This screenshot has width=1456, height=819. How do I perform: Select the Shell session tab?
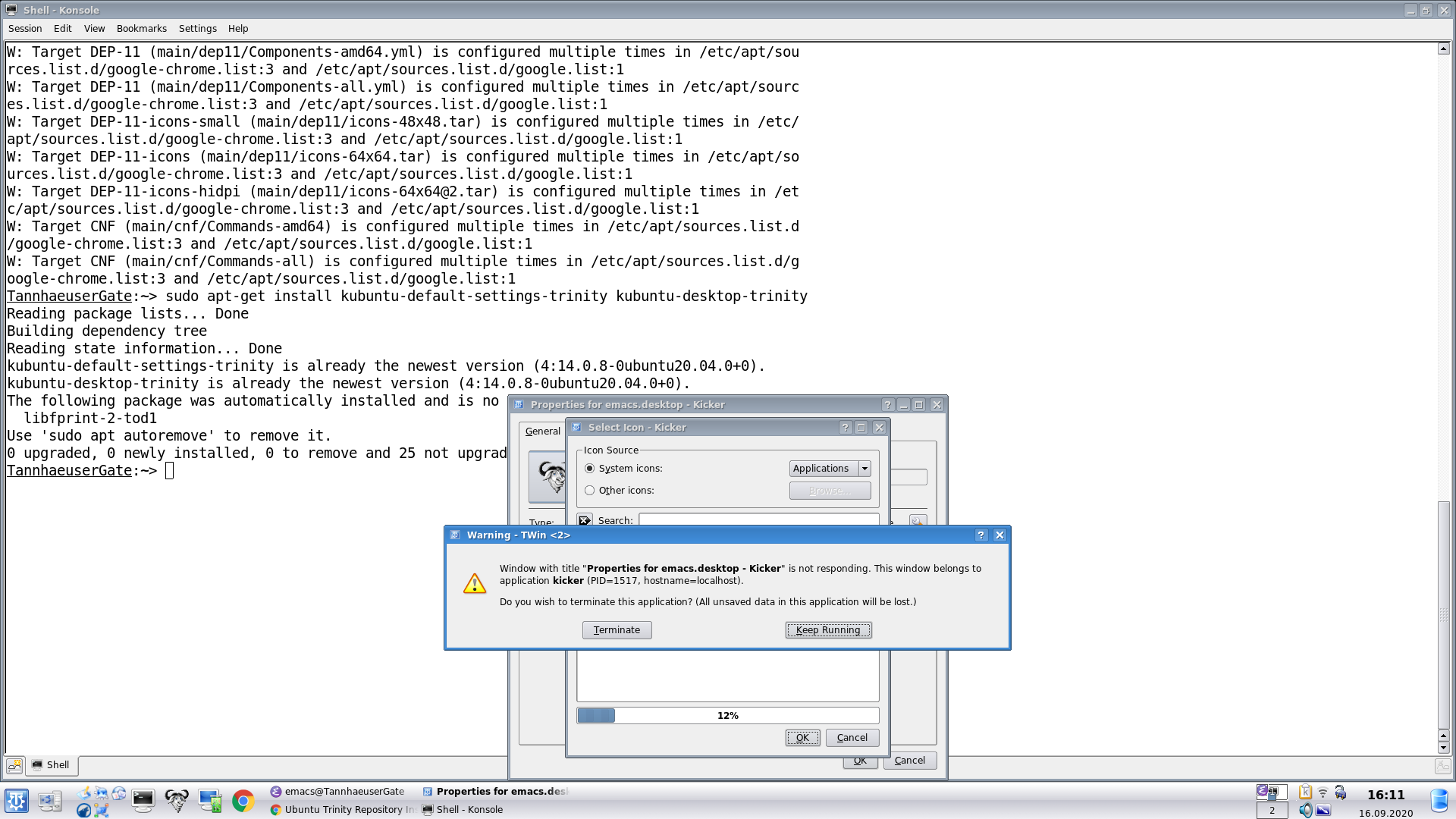(x=52, y=765)
